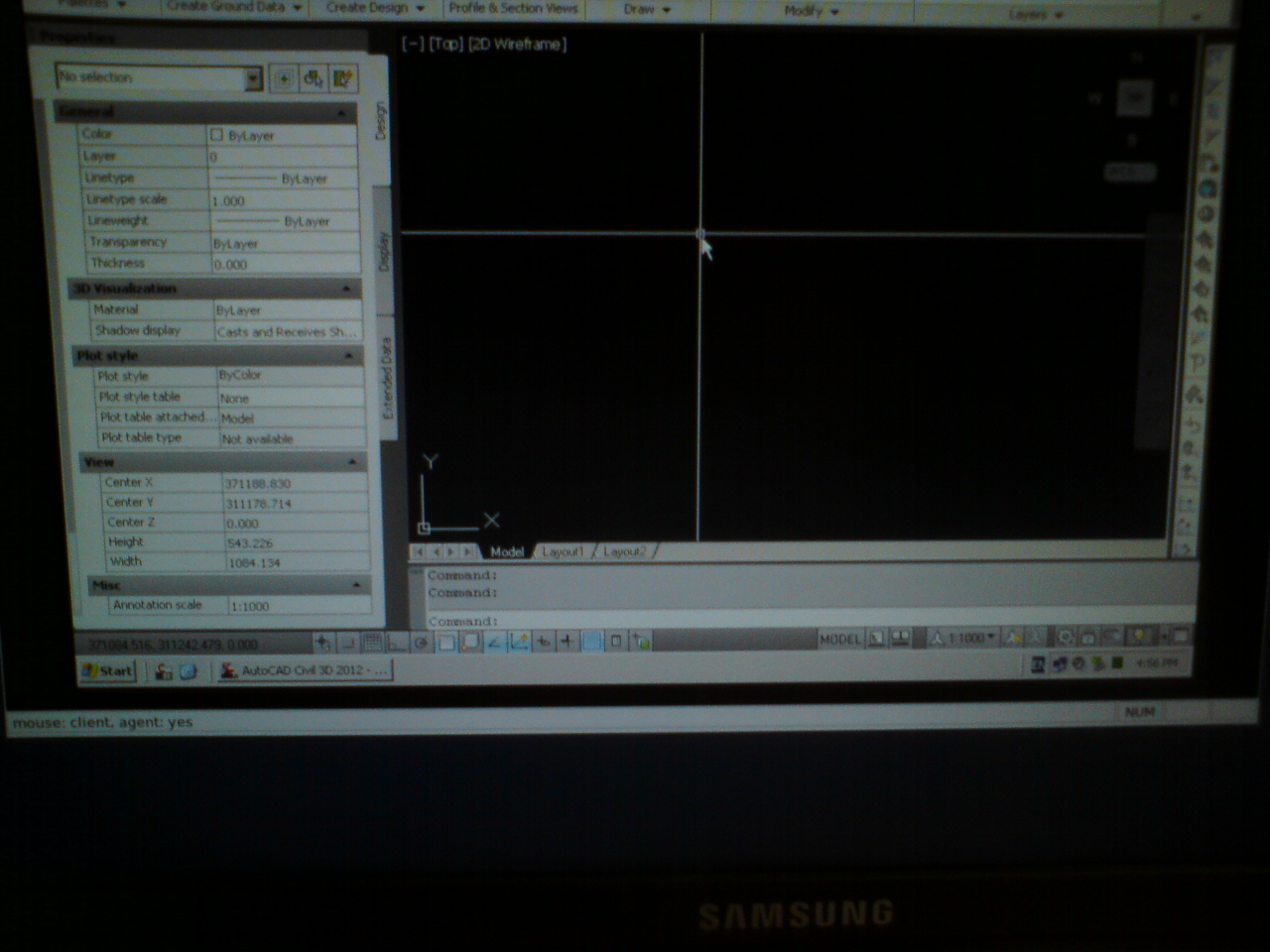This screenshot has width=1270, height=952.
Task: Click the AutoCAD Civil 3D taskbar button
Action: (306, 670)
